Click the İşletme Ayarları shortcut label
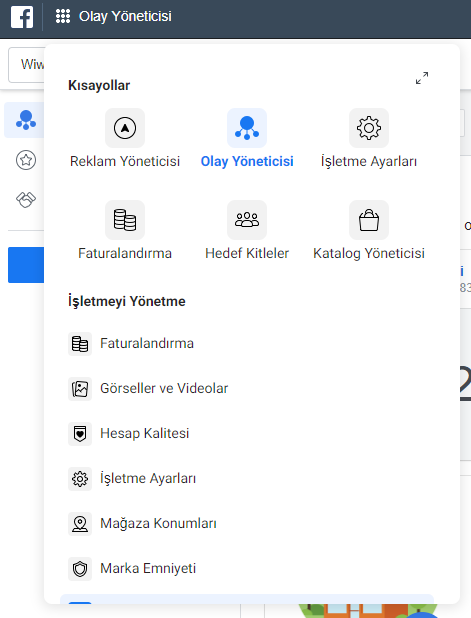 [369, 162]
